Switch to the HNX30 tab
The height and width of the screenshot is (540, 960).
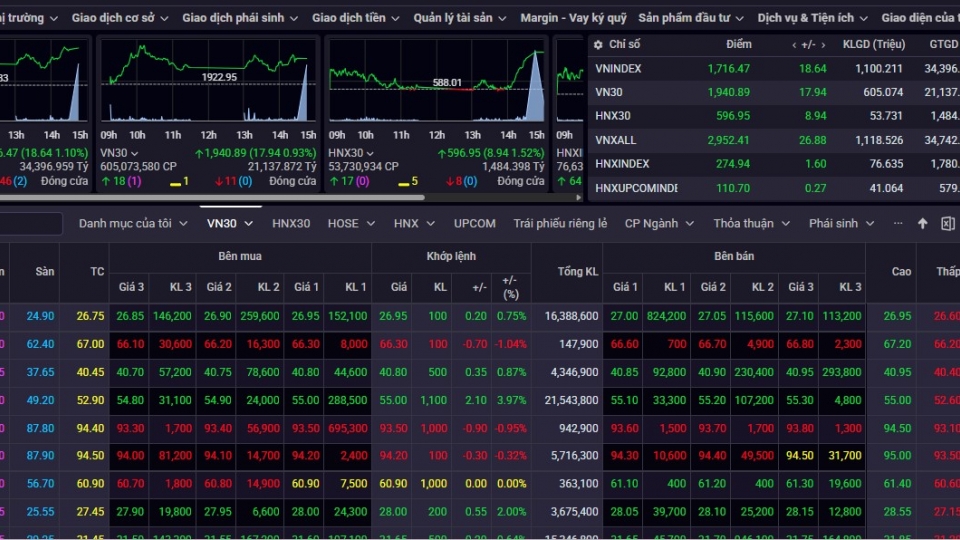(291, 224)
